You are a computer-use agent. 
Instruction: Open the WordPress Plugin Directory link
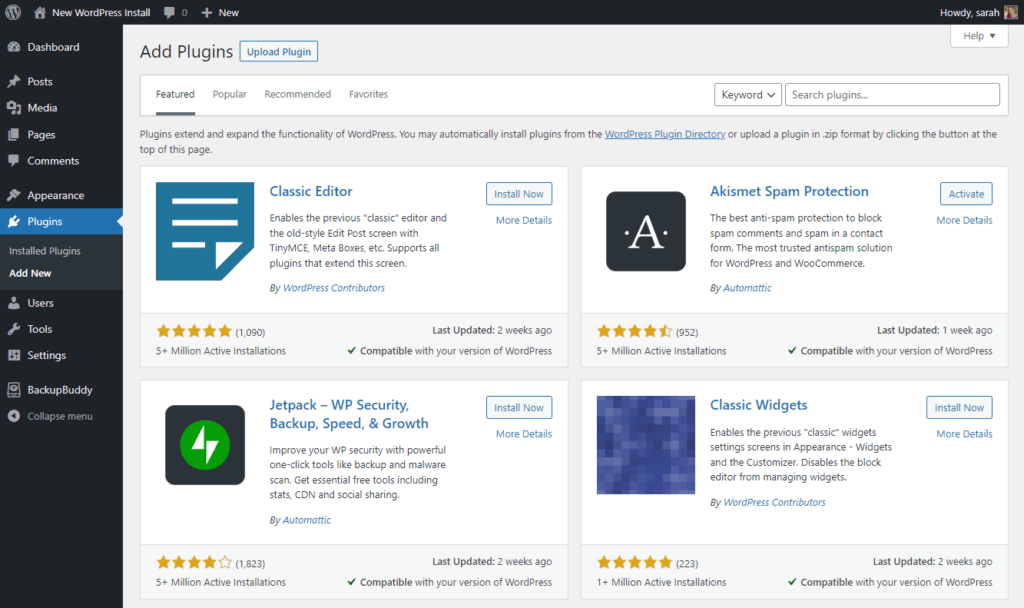tap(665, 134)
